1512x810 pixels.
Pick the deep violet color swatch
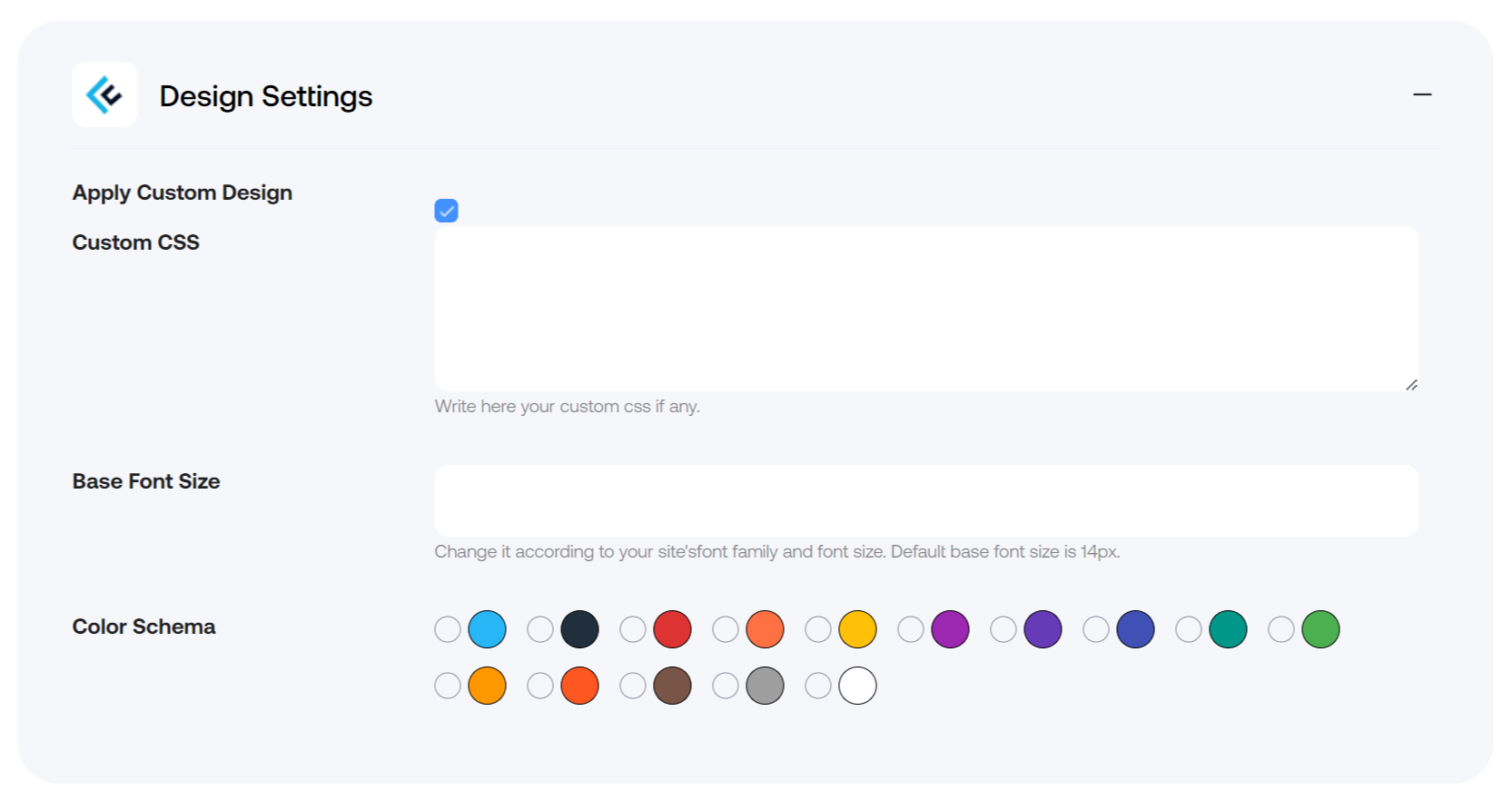coord(1043,629)
